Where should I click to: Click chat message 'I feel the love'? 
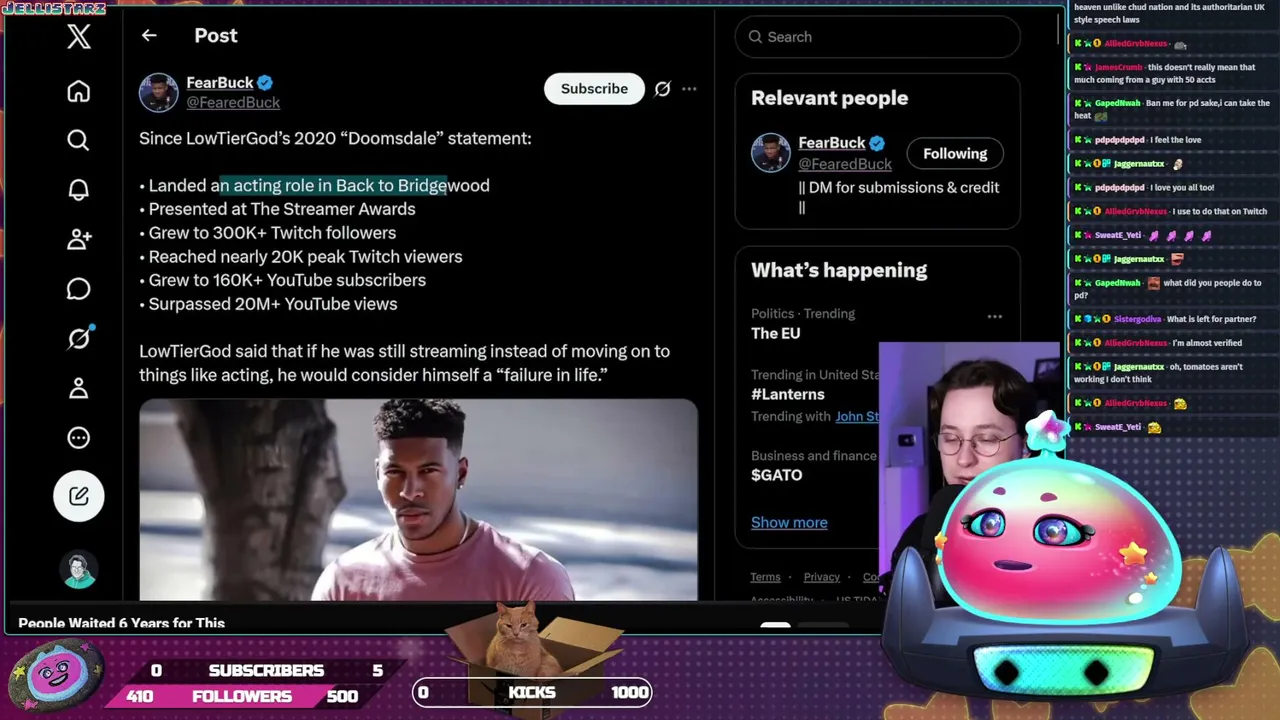(1174, 140)
